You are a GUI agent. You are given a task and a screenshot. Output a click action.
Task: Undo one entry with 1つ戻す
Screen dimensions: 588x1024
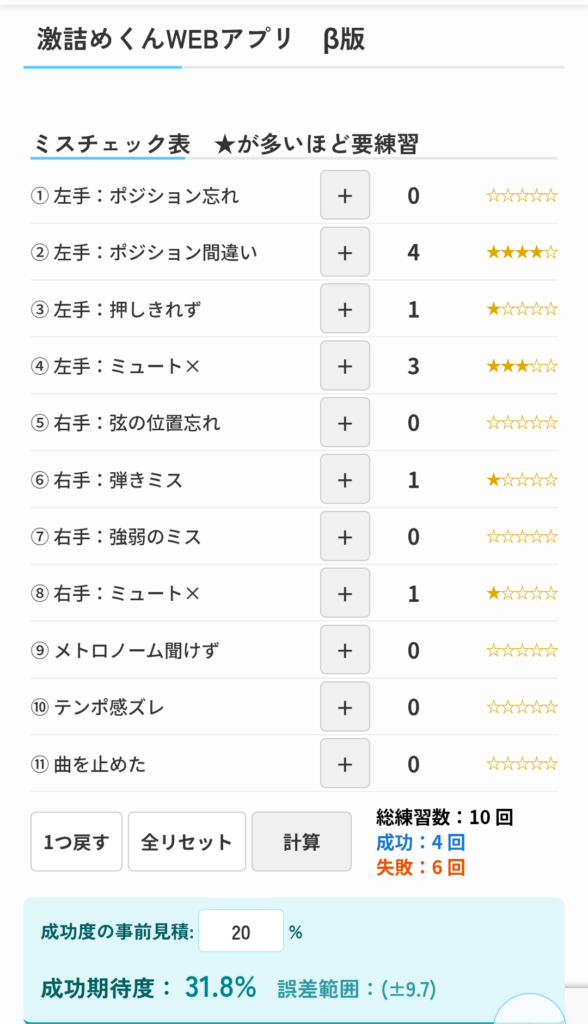point(76,841)
